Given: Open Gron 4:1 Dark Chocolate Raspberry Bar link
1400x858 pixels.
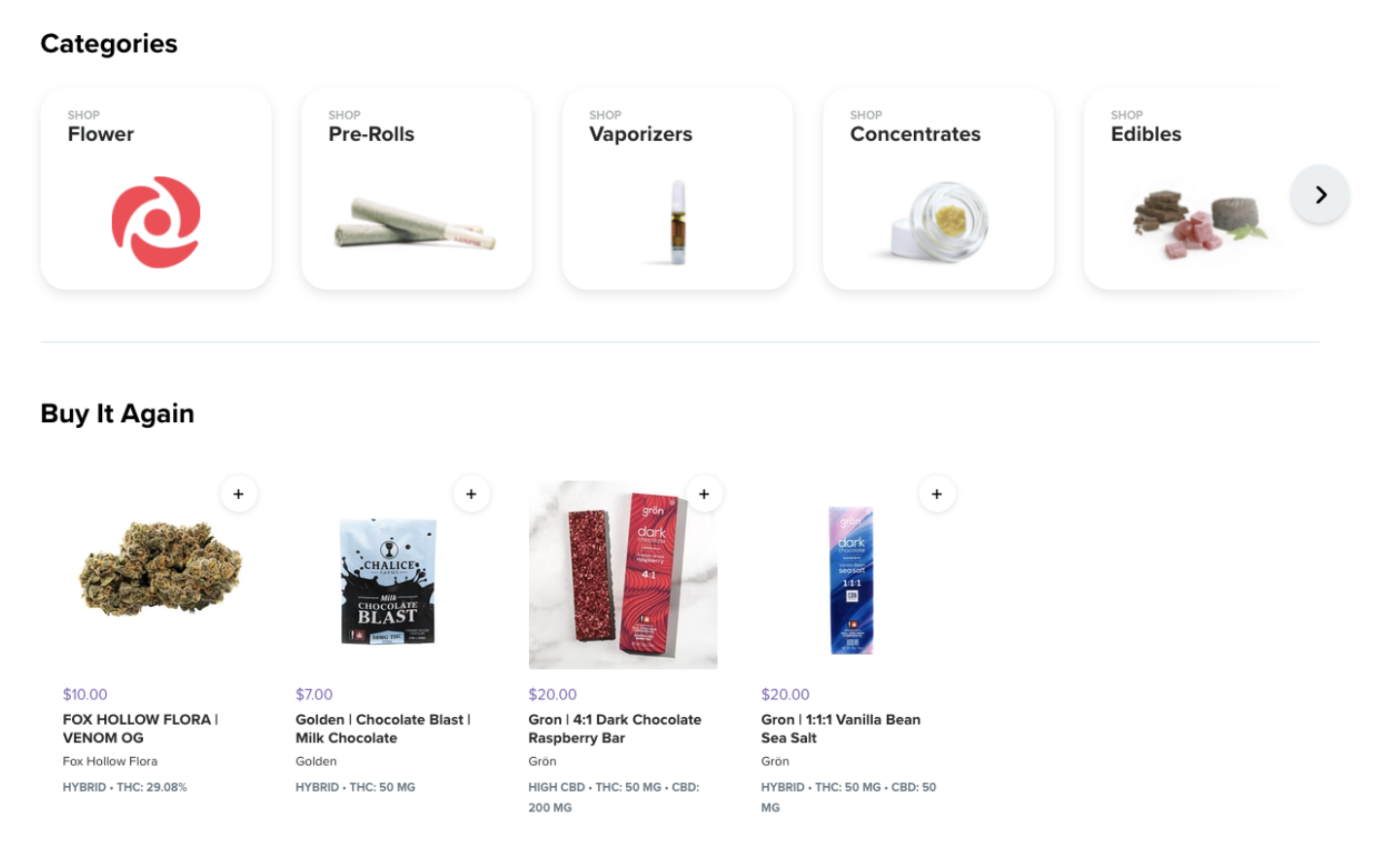Looking at the screenshot, I should 614,729.
